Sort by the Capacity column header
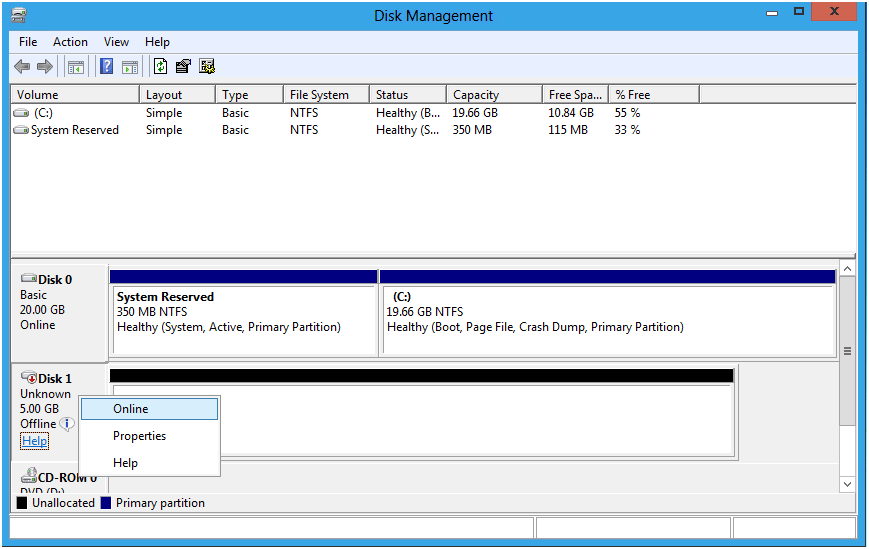869x549 pixels. [x=494, y=95]
